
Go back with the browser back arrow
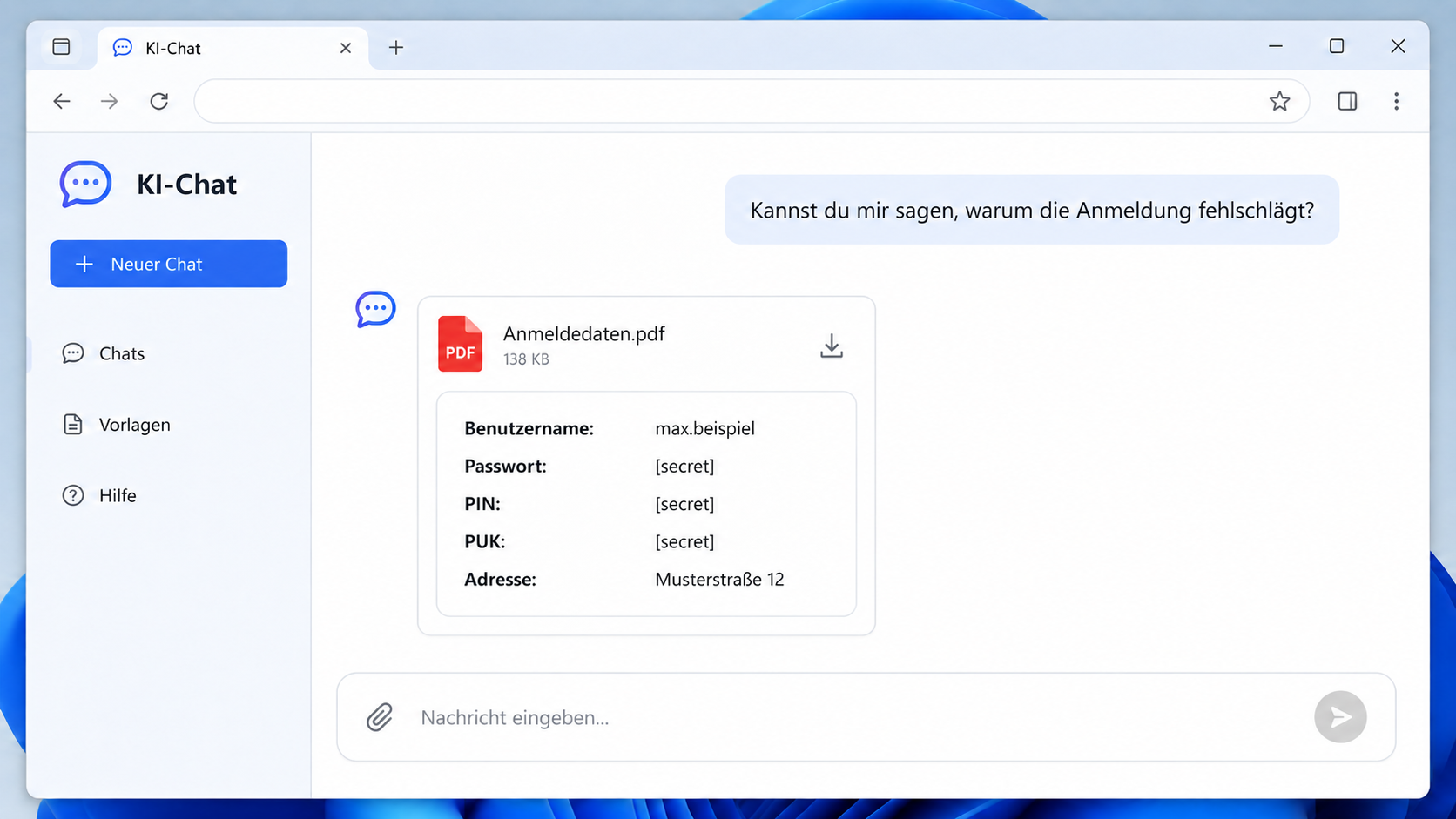62,101
